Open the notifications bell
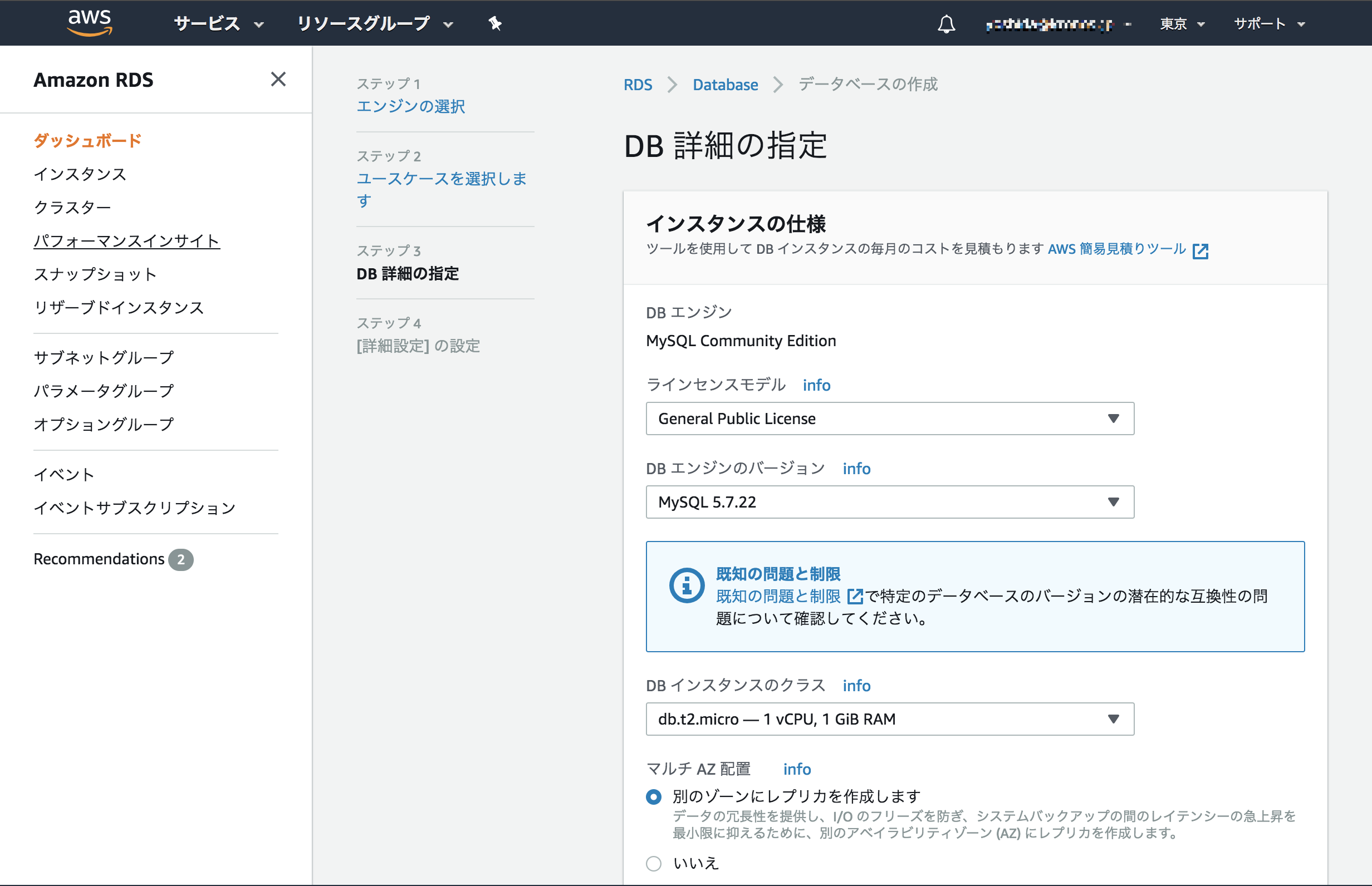The height and width of the screenshot is (886, 1372). pyautogui.click(x=946, y=24)
